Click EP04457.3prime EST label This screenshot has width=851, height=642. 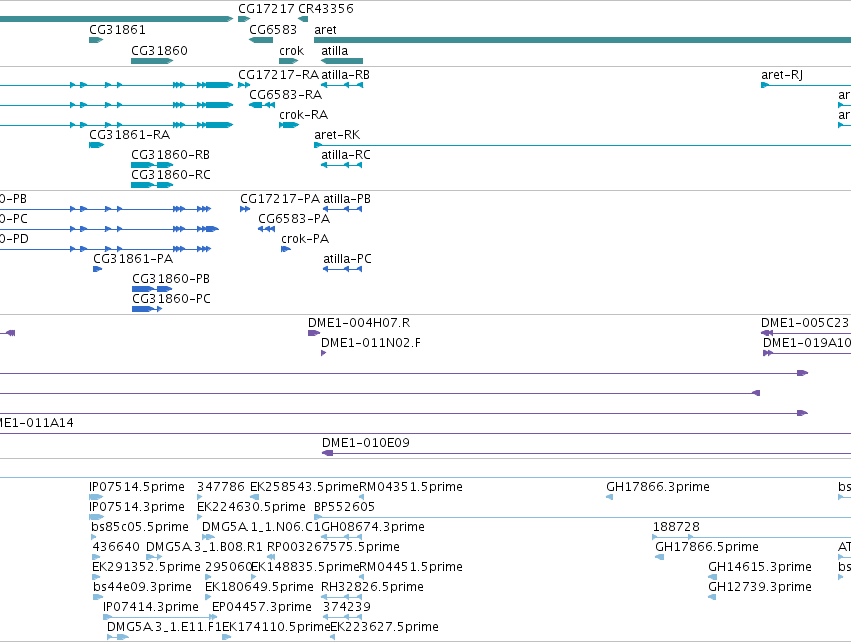pyautogui.click(x=262, y=607)
